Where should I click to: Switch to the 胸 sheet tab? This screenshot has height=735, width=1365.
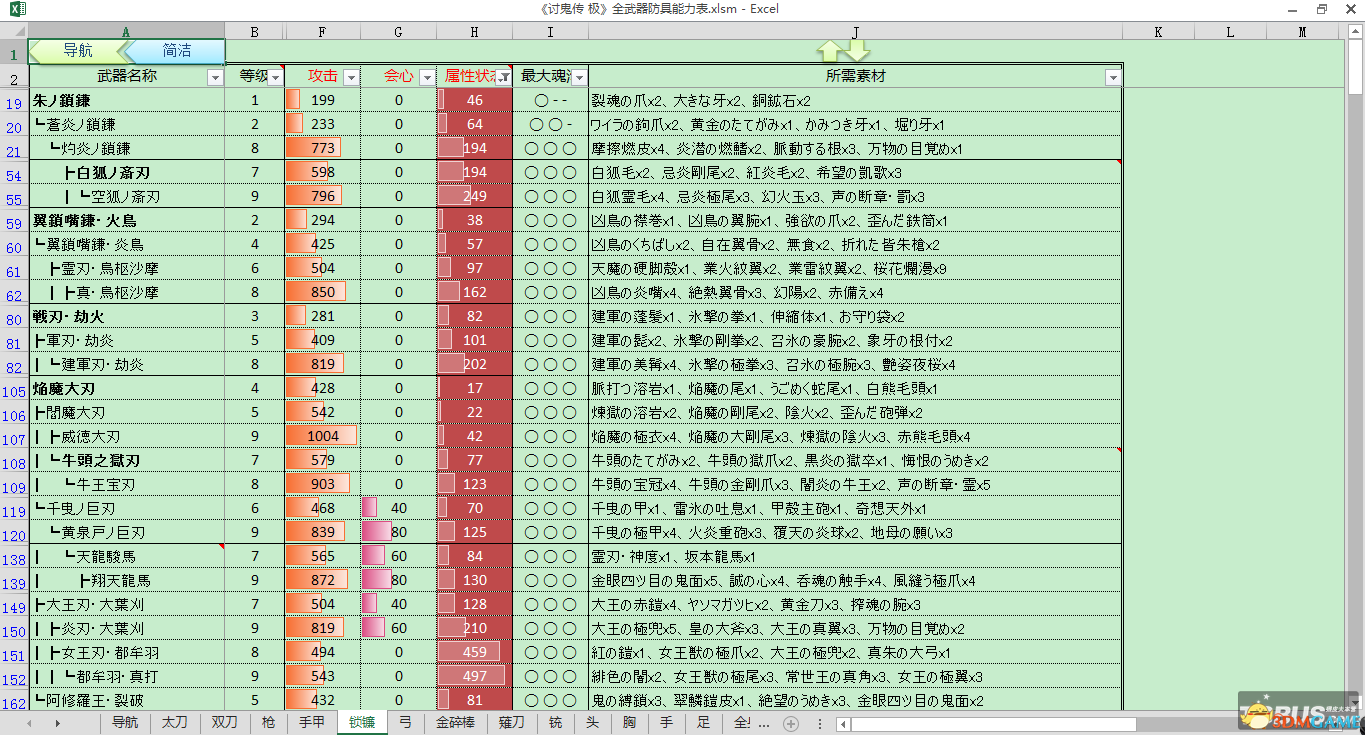(x=629, y=723)
